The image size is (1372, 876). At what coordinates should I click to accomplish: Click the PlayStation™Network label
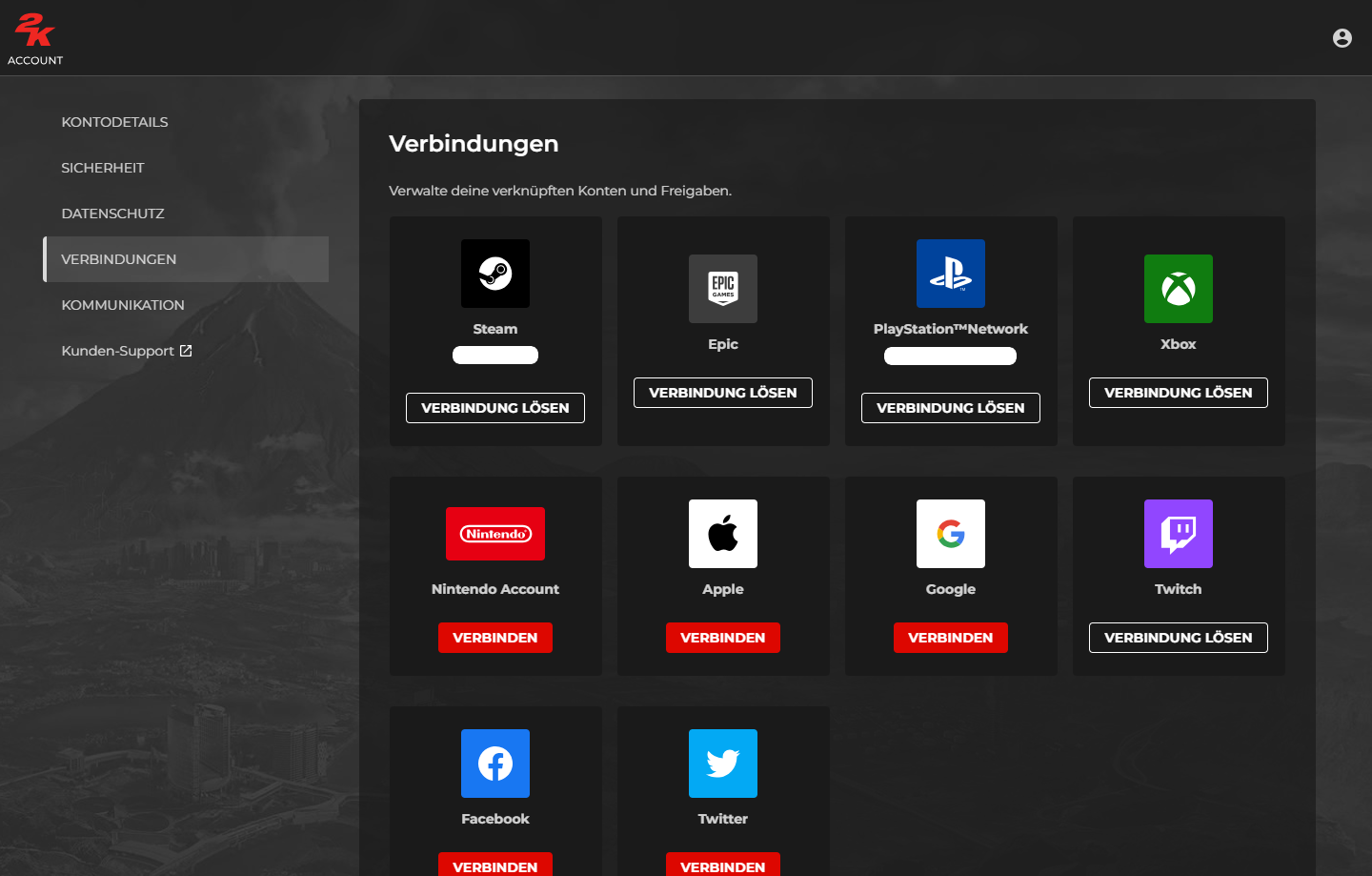click(951, 329)
